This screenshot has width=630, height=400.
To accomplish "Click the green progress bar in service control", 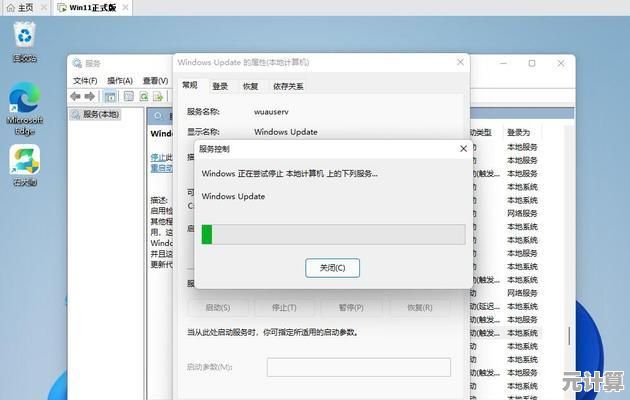I will click(207, 234).
